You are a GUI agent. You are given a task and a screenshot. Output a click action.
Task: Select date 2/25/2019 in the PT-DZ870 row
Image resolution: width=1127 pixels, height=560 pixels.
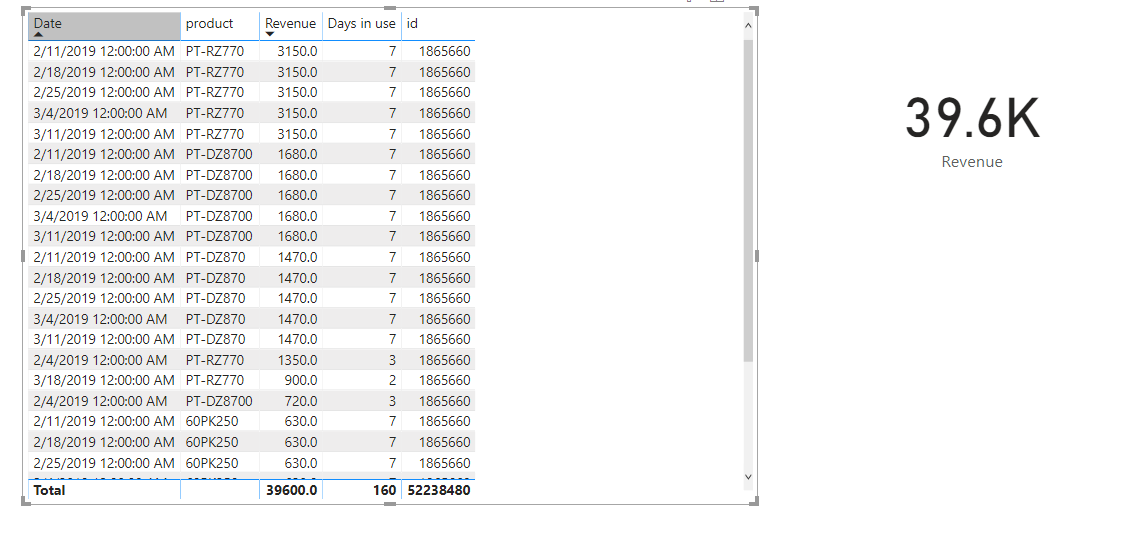click(x=104, y=298)
